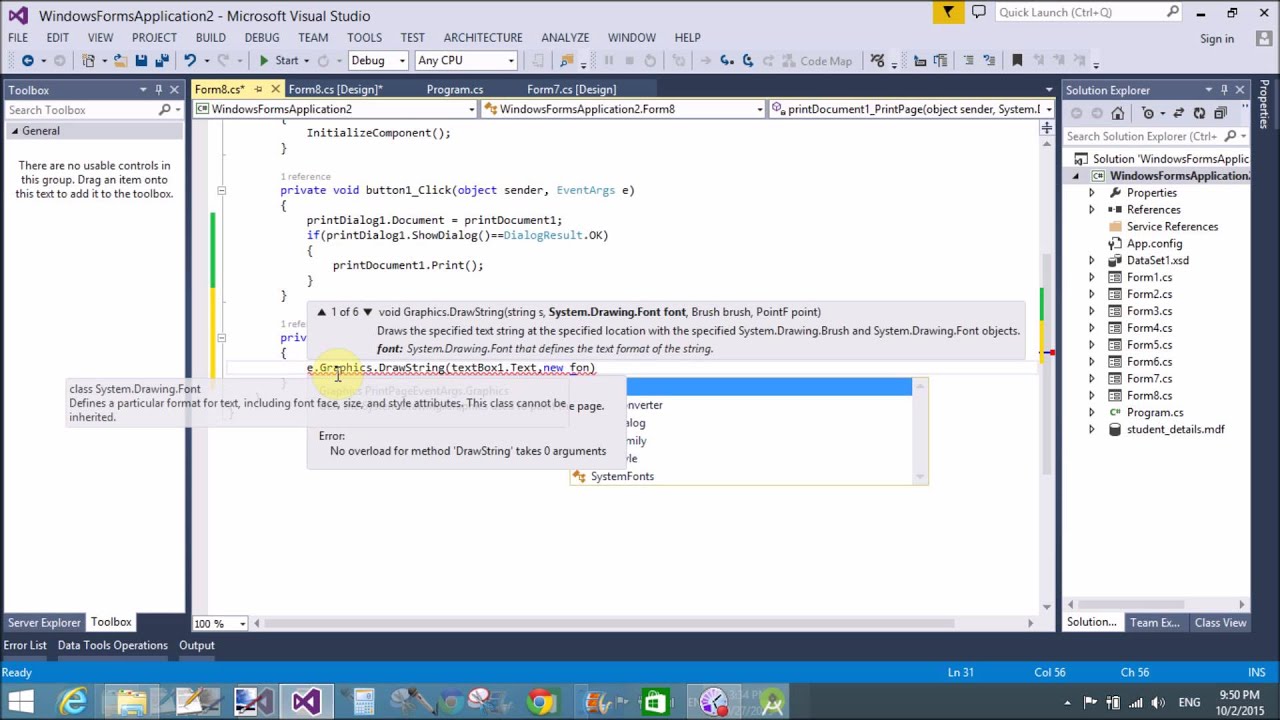Click the Quick Launch search icon
This screenshot has height=720, width=1280.
tap(1172, 12)
